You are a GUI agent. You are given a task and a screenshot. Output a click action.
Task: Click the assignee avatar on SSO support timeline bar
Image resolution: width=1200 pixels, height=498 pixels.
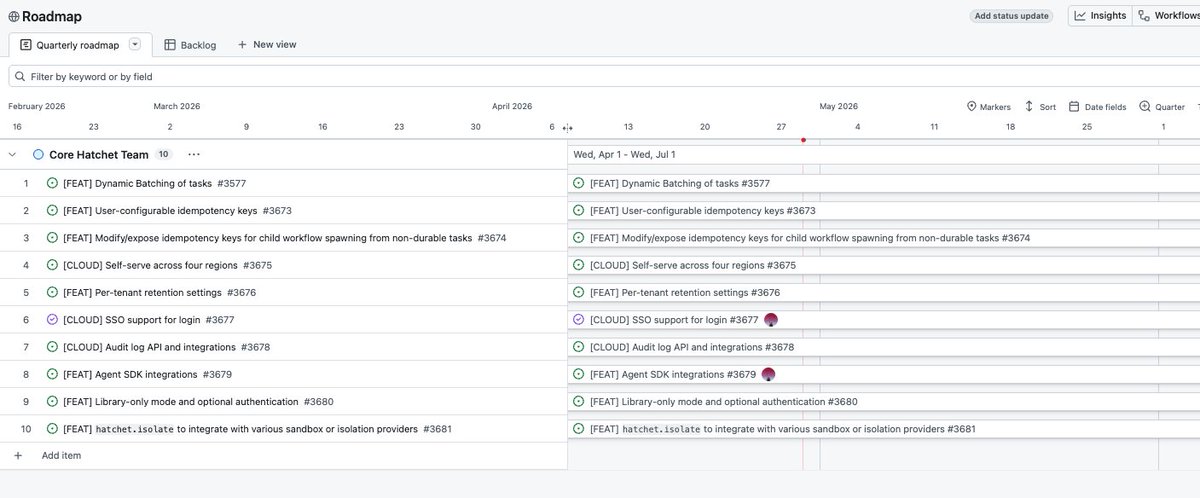point(771,320)
